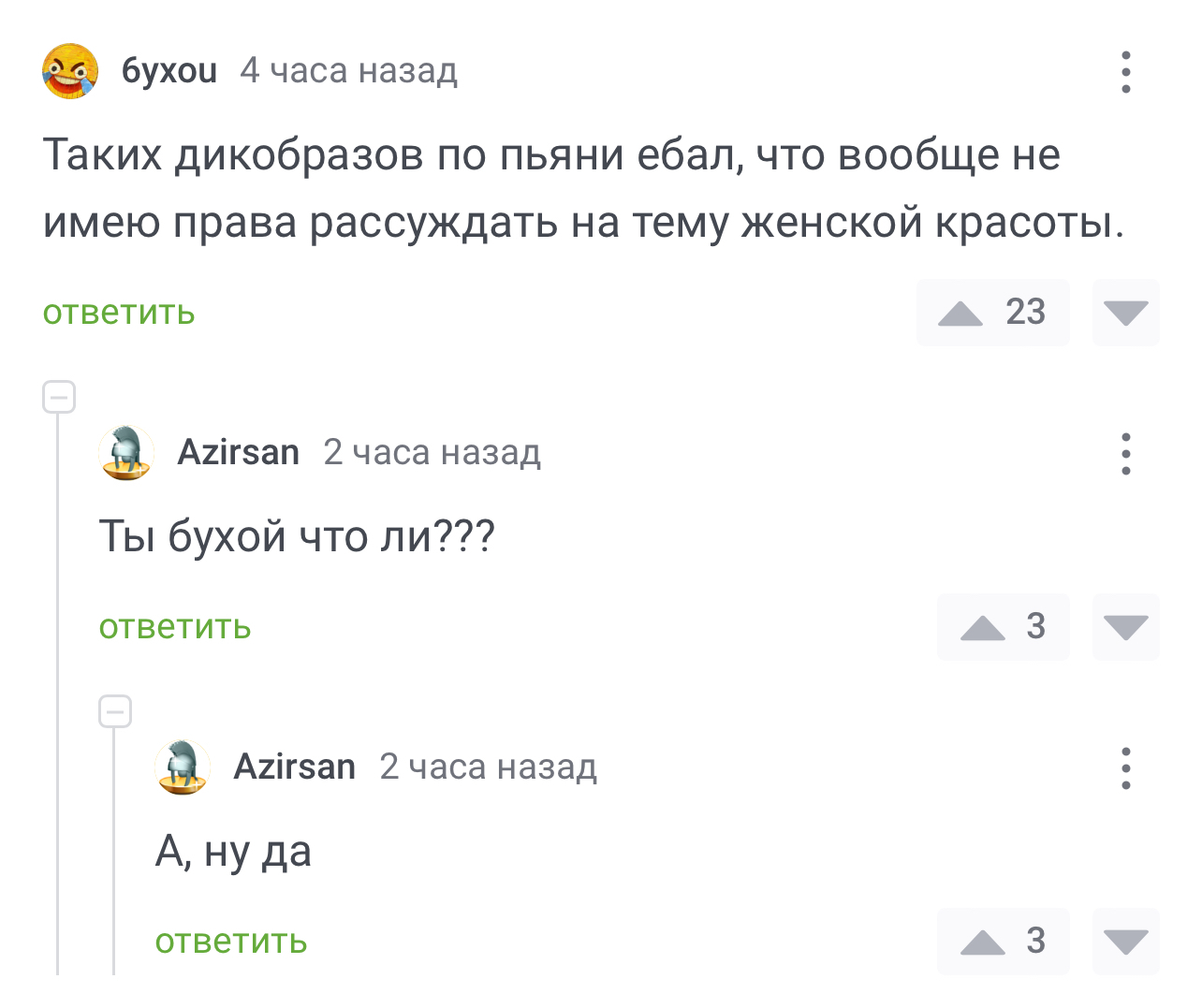The height and width of the screenshot is (1008, 1202).
Task: Open бухоu's laughing emoji avatar
Action: coord(70,71)
